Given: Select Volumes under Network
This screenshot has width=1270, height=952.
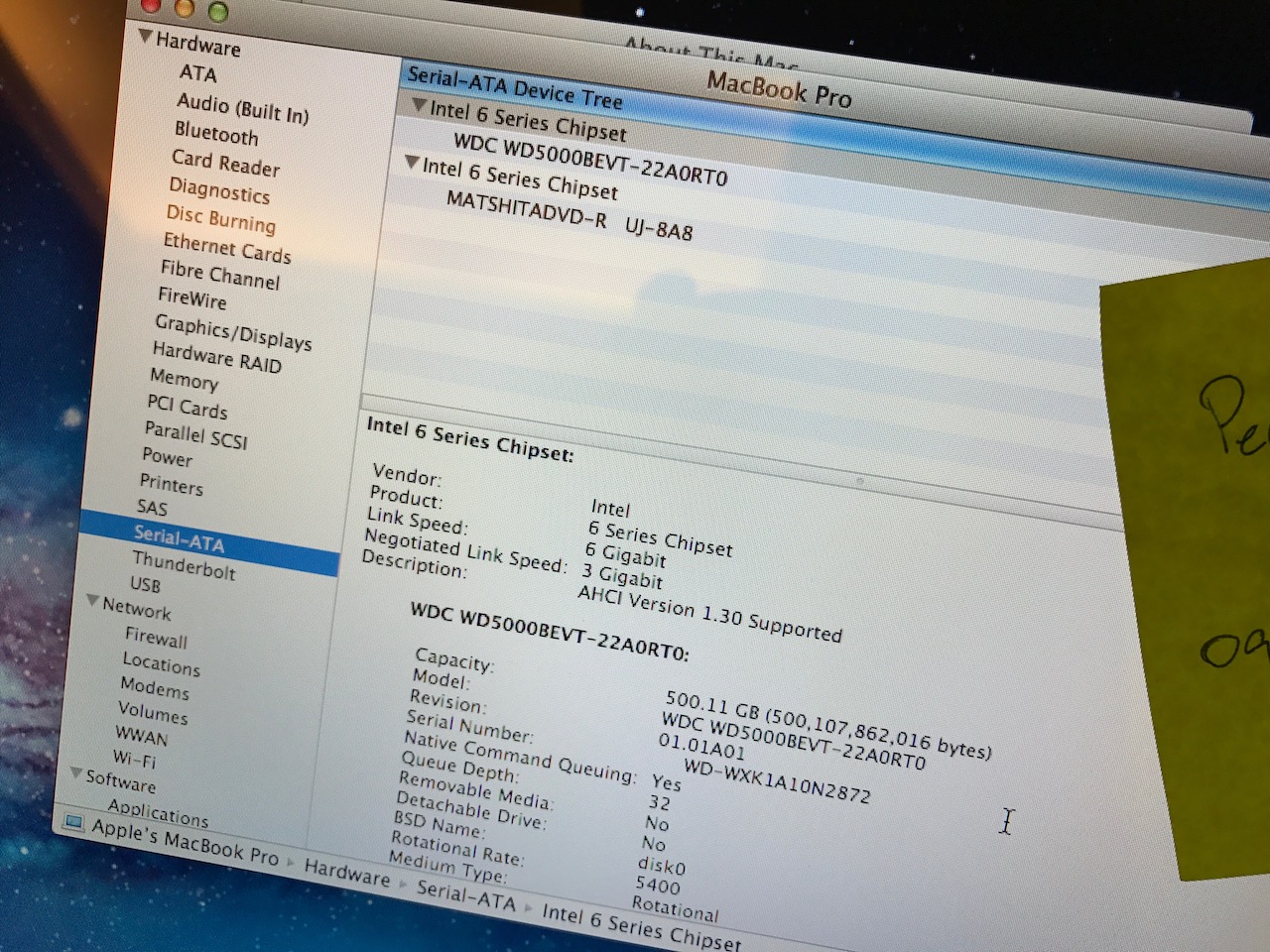Looking at the screenshot, I should (x=153, y=713).
